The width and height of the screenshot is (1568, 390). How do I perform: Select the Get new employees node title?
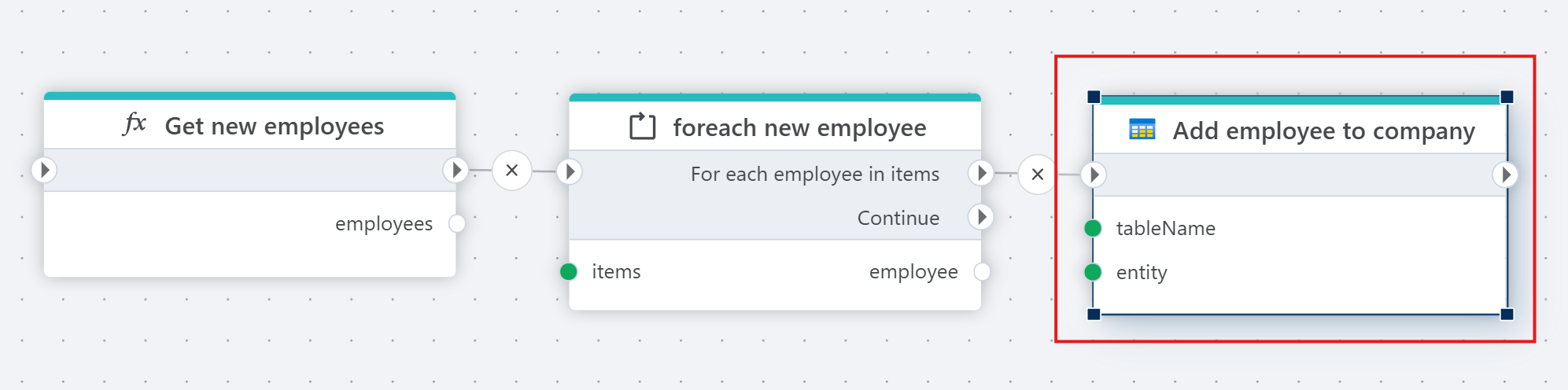click(275, 126)
